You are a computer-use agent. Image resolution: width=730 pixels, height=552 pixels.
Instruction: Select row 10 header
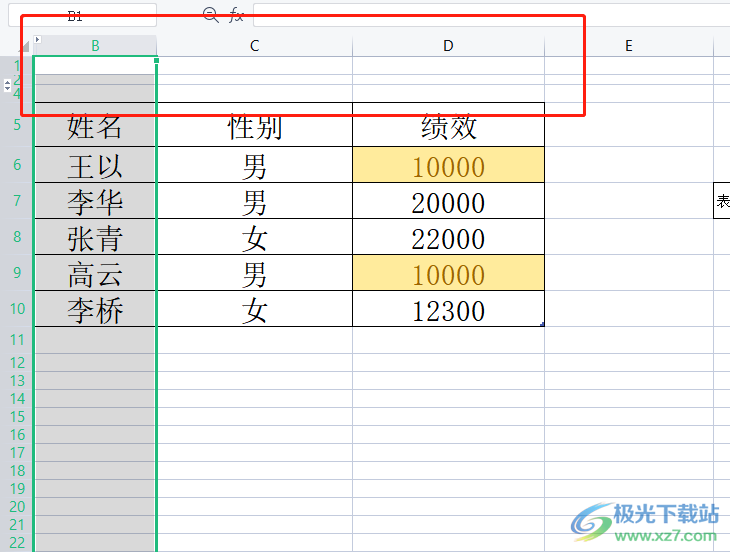17,309
